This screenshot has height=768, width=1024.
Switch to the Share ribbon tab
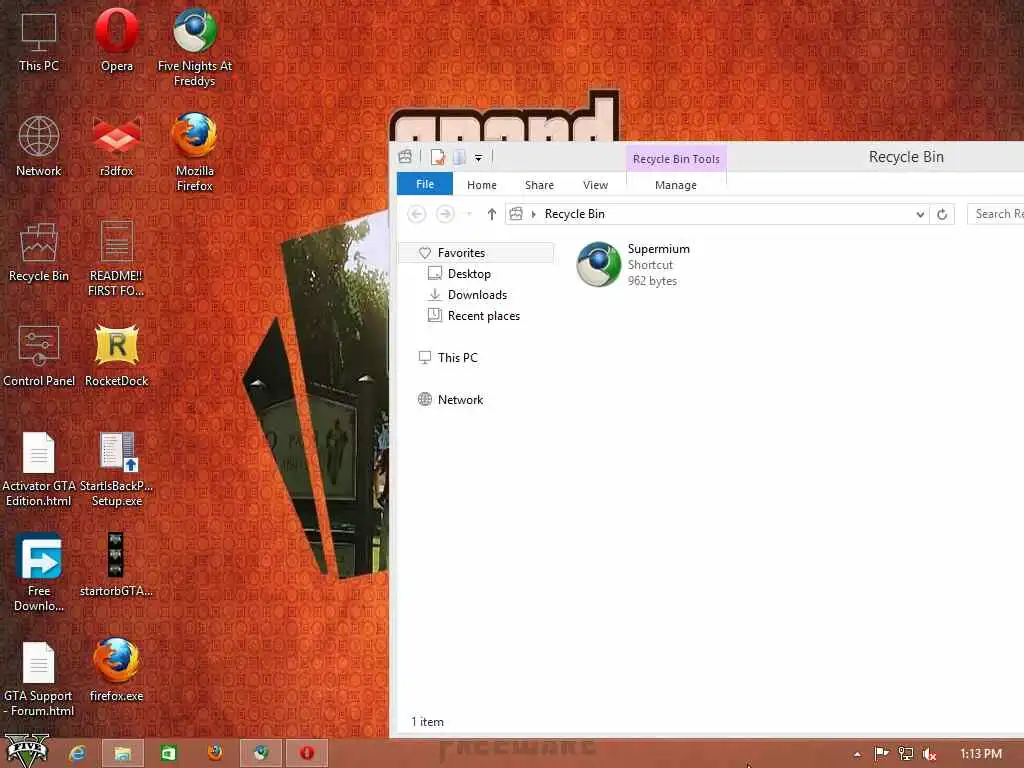click(x=539, y=185)
